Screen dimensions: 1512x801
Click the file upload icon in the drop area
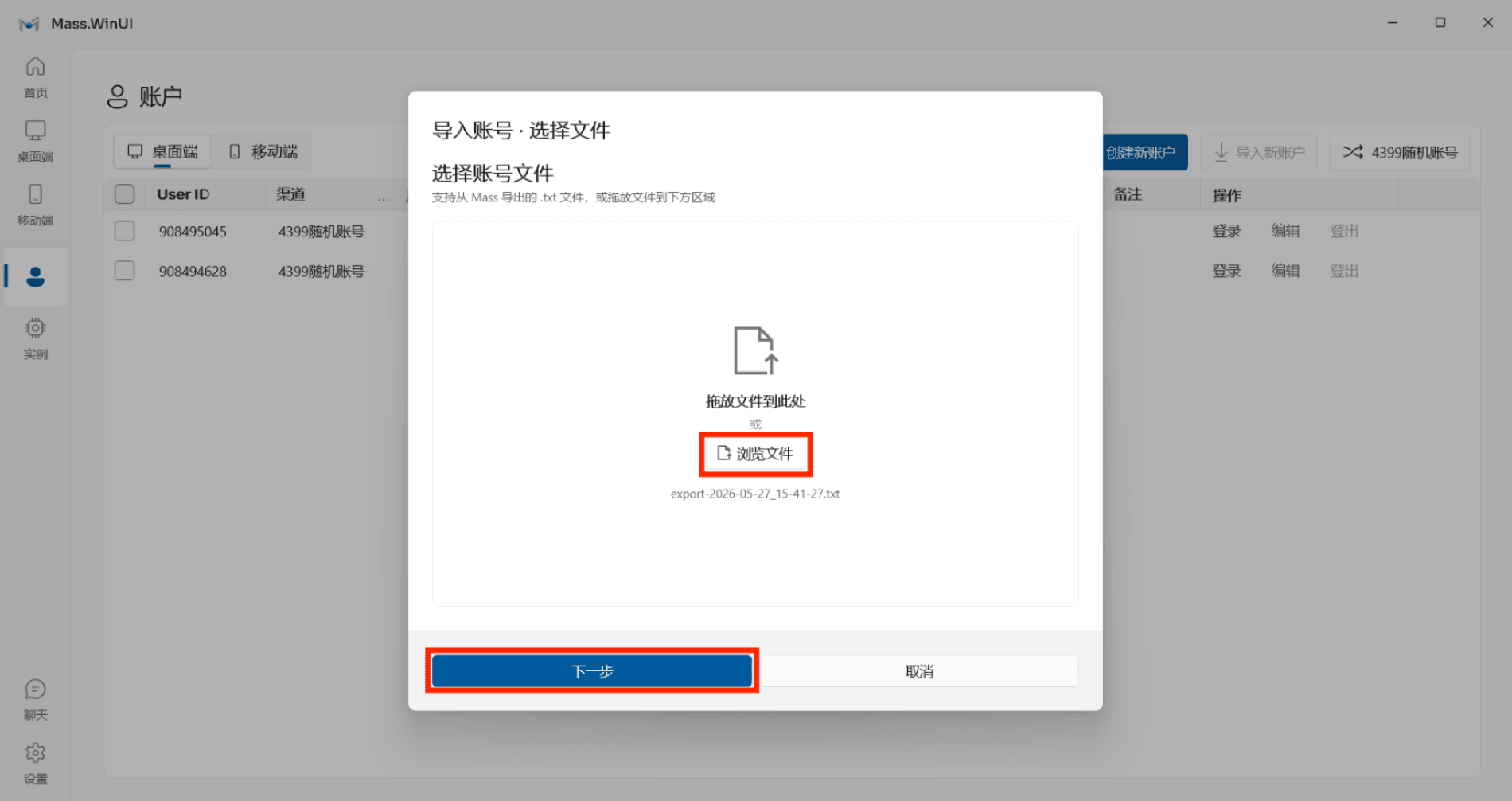tap(755, 350)
